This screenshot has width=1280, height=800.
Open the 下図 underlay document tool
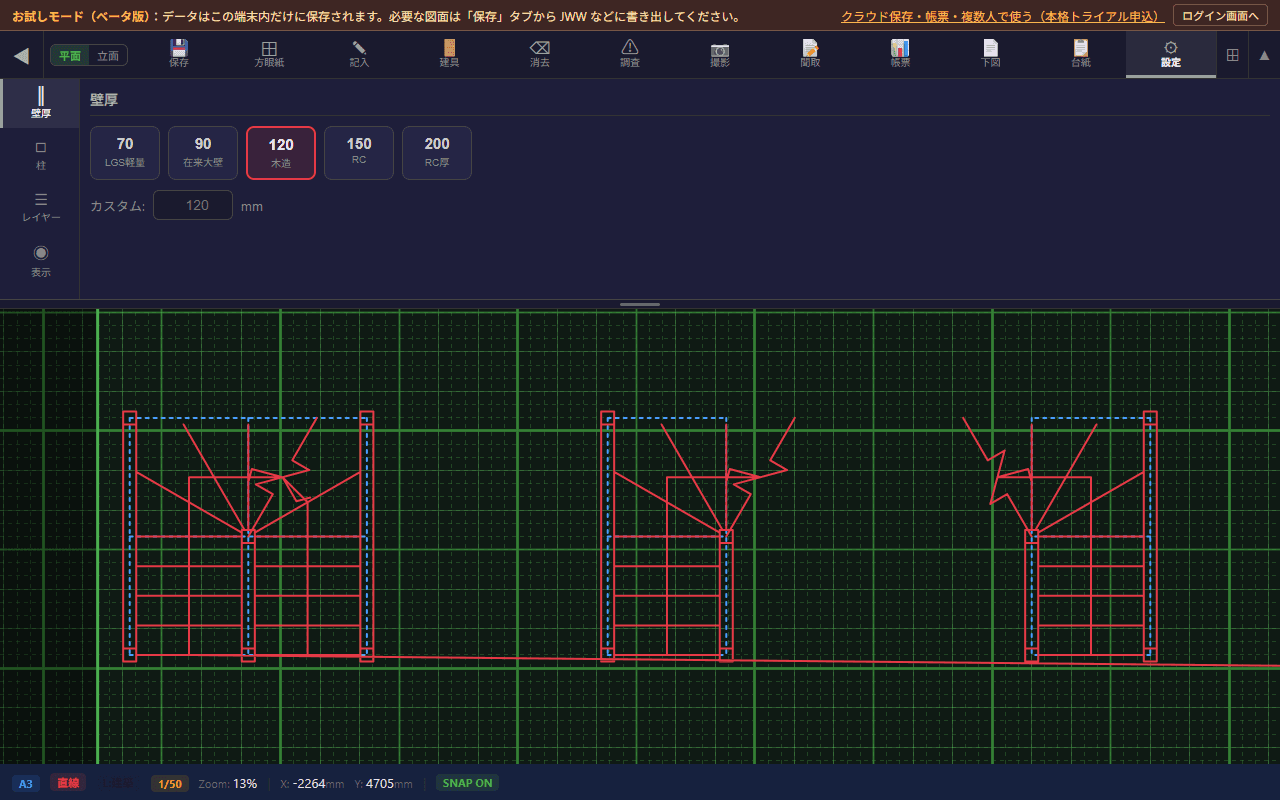990,55
